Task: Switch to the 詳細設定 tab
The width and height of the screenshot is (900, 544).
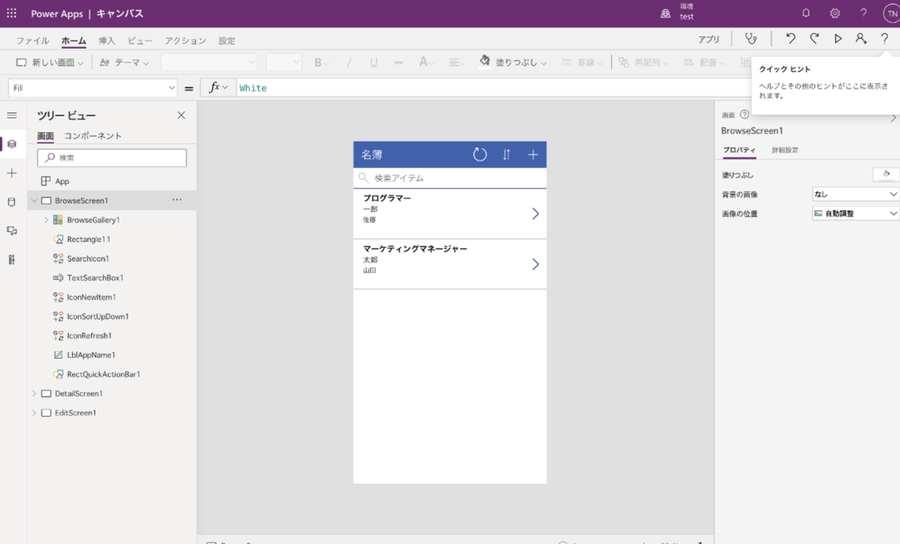Action: [785, 150]
